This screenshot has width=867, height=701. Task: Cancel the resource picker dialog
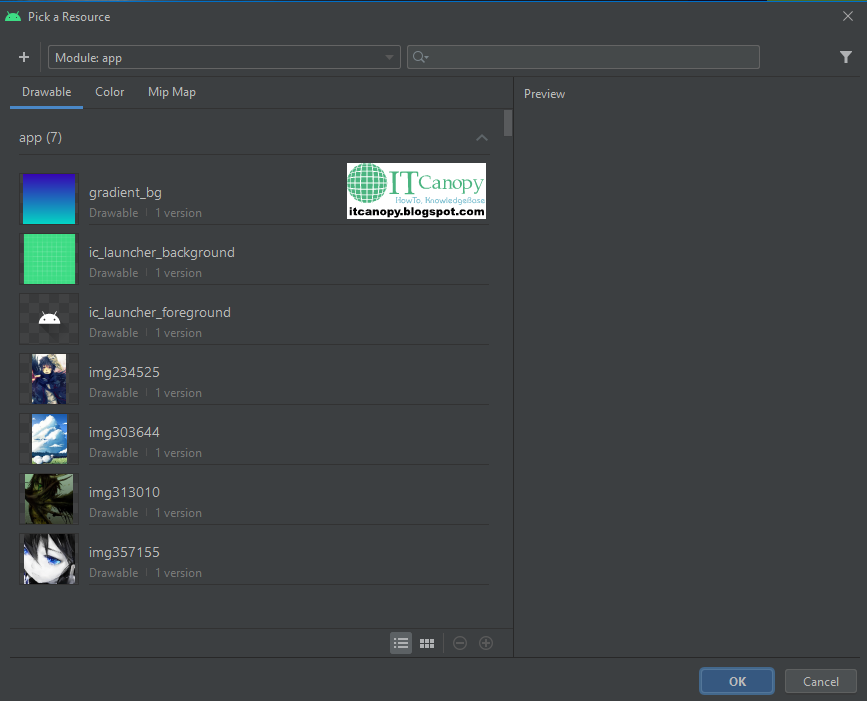pyautogui.click(x=820, y=681)
